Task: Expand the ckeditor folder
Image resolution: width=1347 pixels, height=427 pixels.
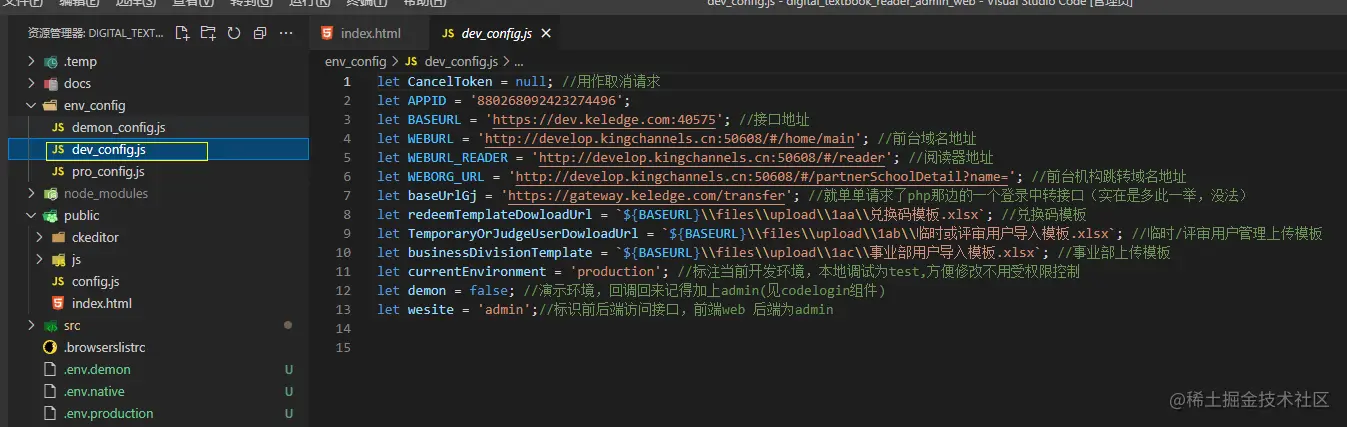Action: 40,237
